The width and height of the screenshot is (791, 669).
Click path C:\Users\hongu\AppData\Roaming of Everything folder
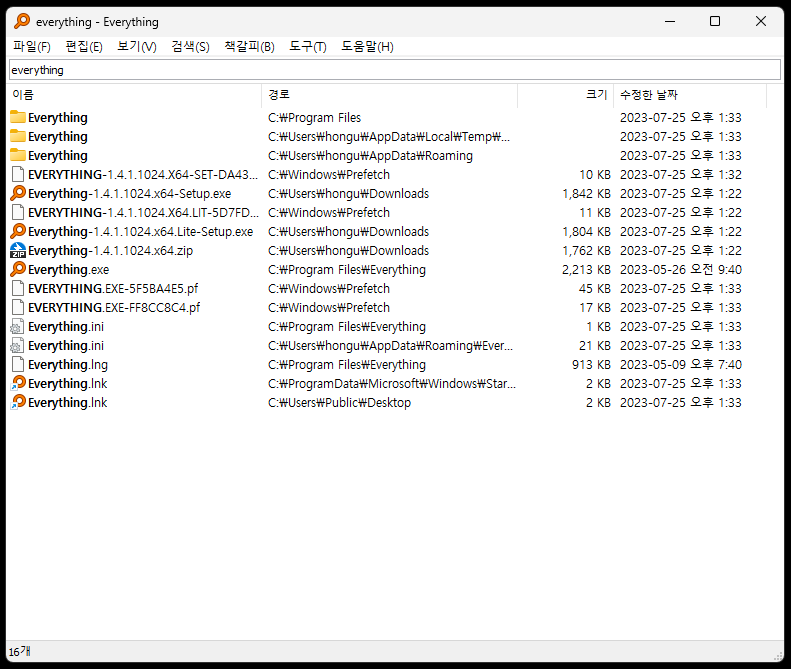pyautogui.click(x=370, y=156)
